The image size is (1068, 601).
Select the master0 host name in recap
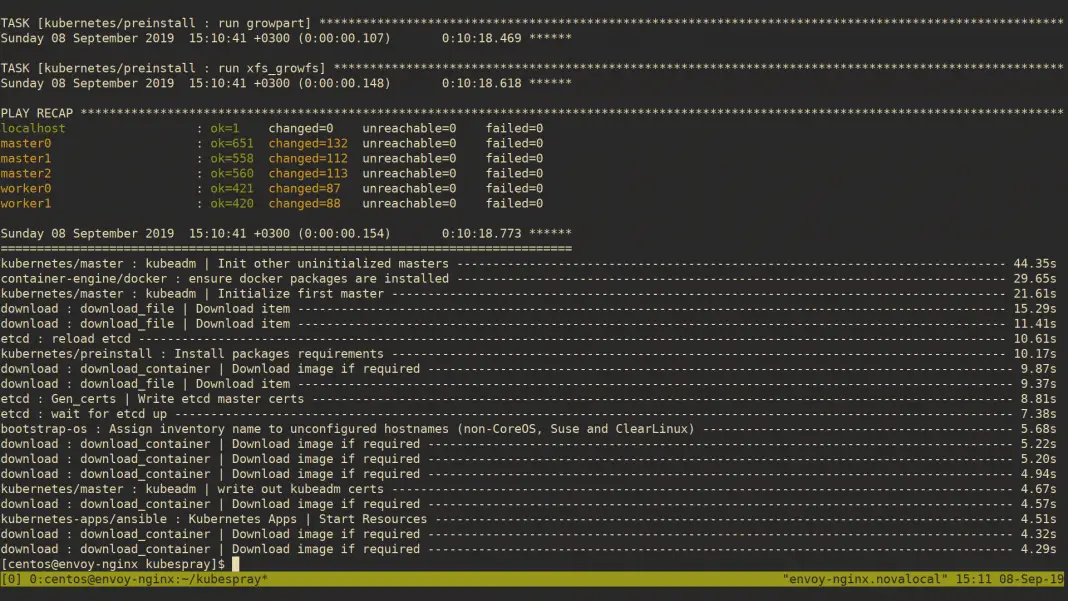[26, 143]
